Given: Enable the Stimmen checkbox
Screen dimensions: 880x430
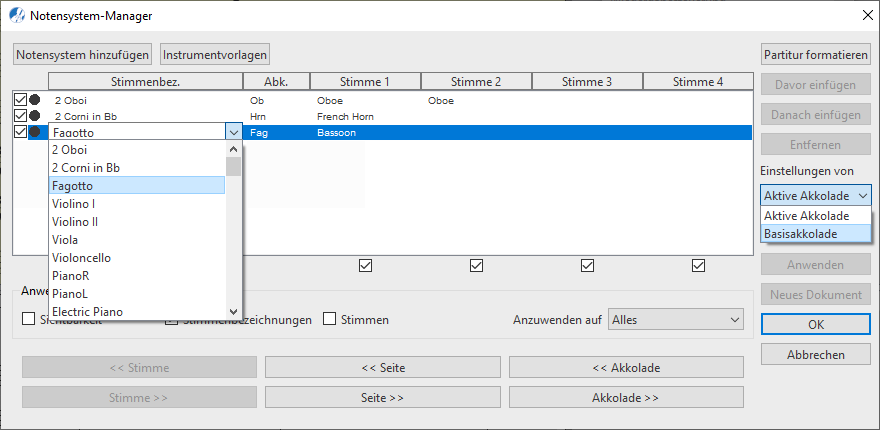Looking at the screenshot, I should pyautogui.click(x=330, y=319).
